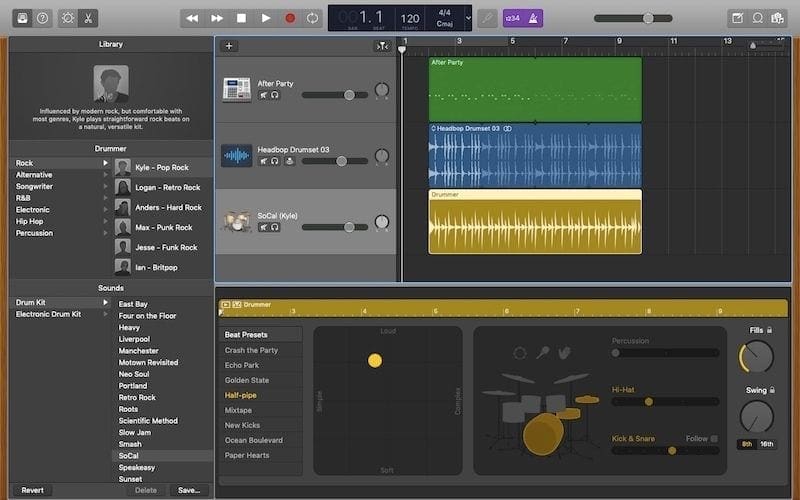Toggle the Metronome button
The image size is (800, 500).
click(x=533, y=18)
